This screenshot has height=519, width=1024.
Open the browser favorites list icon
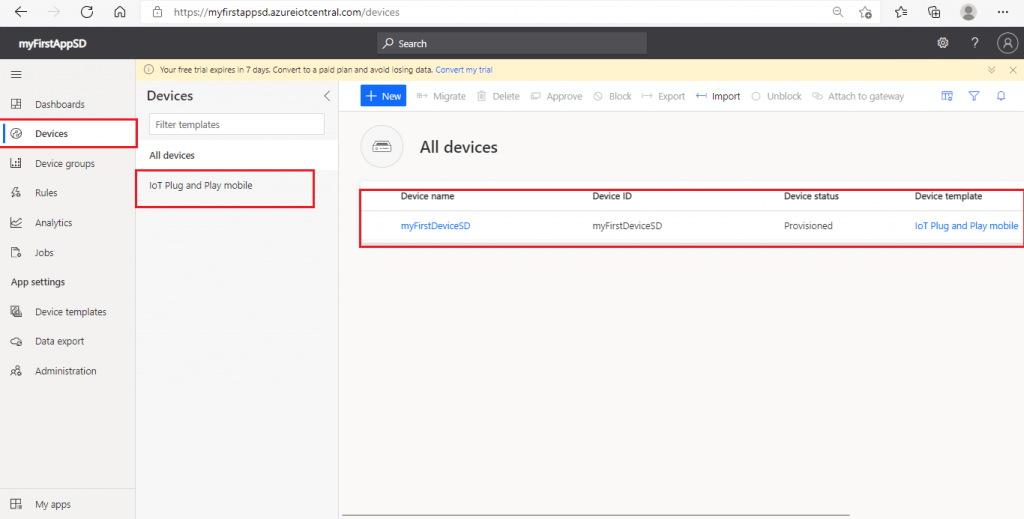pyautogui.click(x=901, y=12)
